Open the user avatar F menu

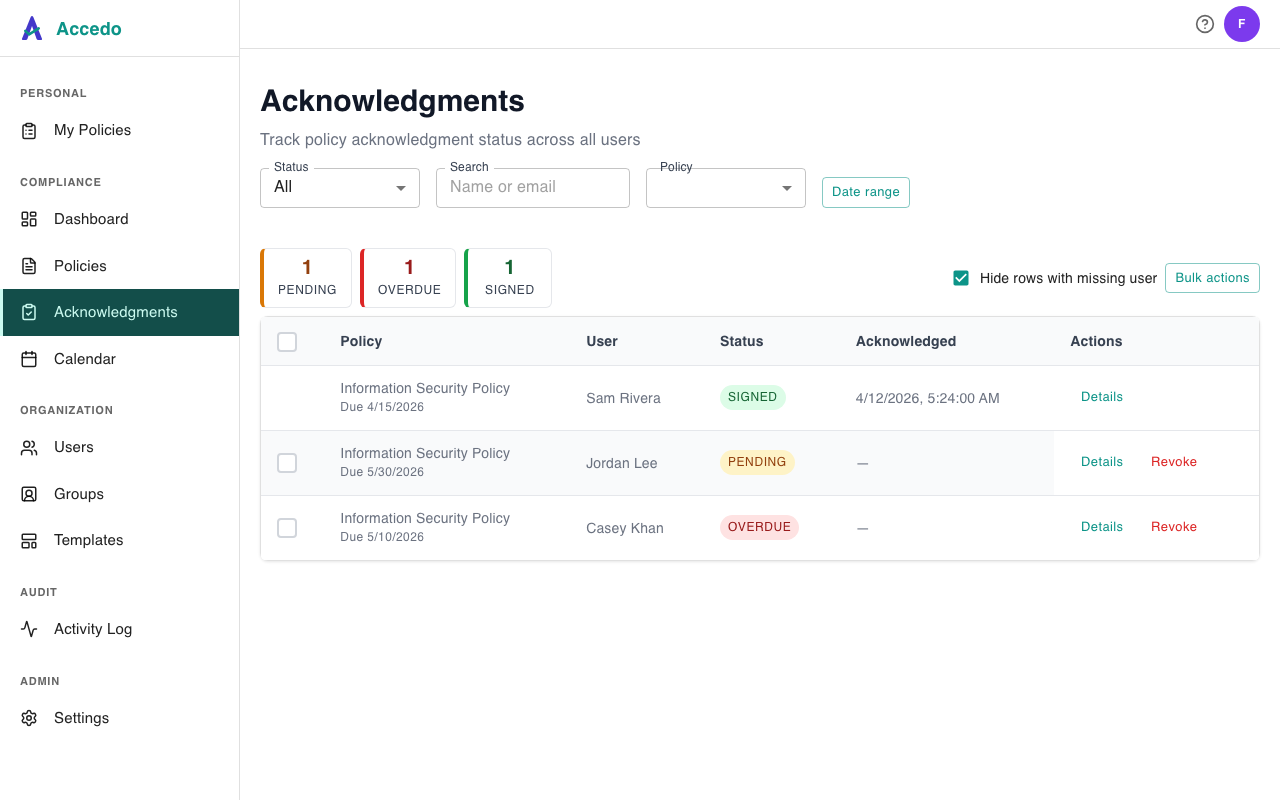click(x=1242, y=24)
